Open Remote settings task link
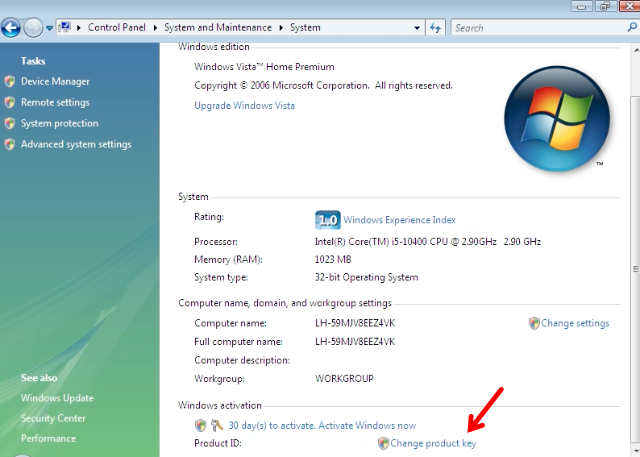The image size is (640, 457). [55, 102]
